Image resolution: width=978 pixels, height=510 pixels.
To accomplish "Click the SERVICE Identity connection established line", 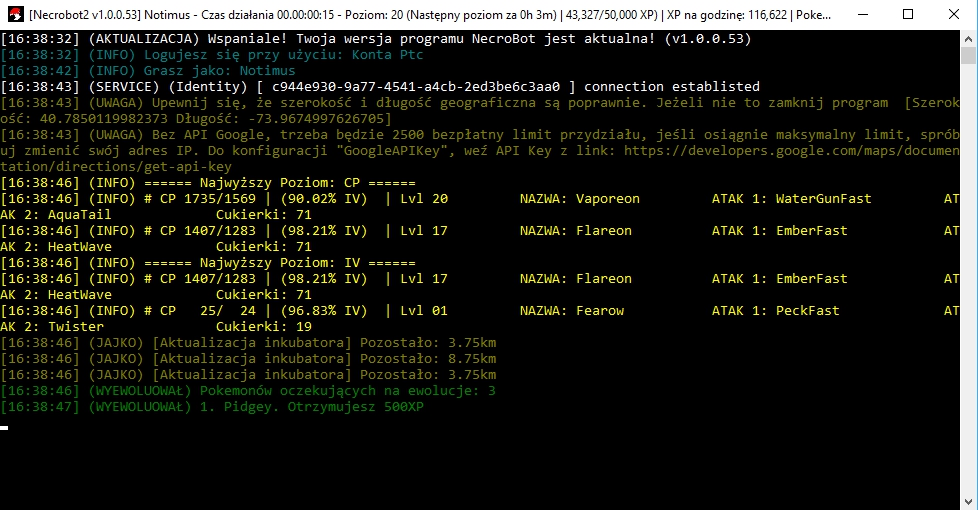I will [x=380, y=87].
